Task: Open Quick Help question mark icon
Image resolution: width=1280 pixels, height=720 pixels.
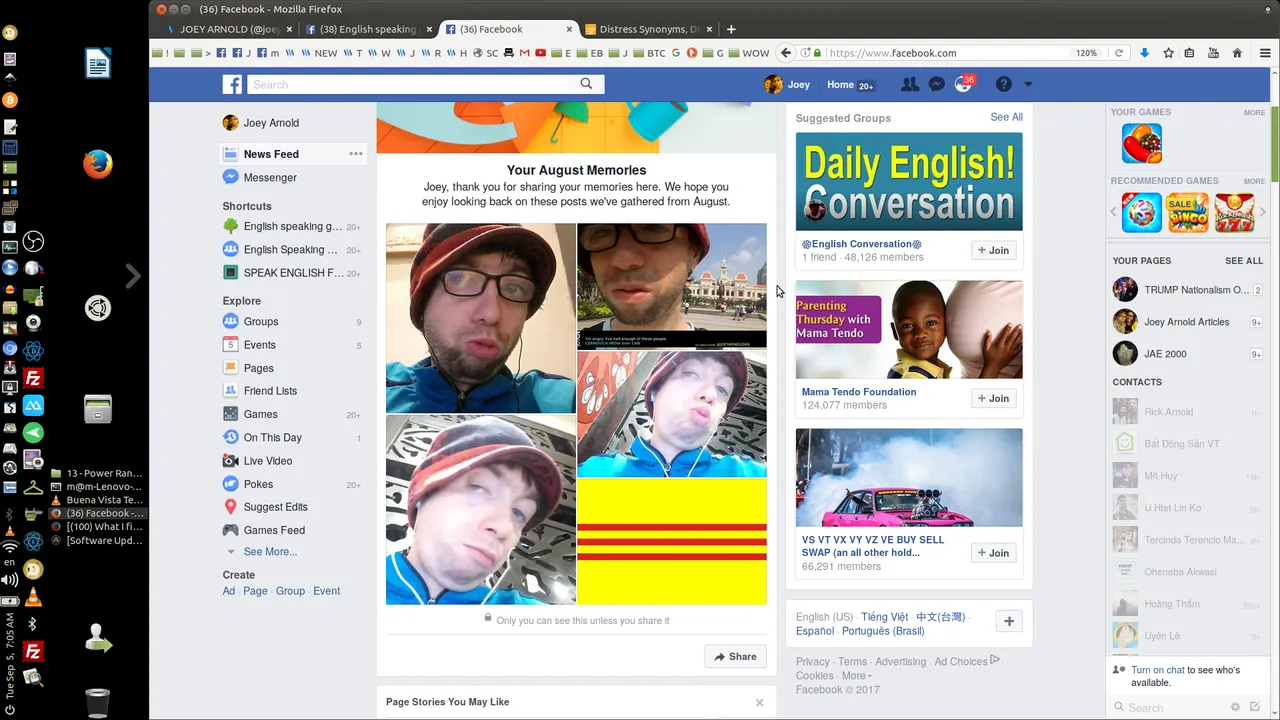Action: 1003,85
